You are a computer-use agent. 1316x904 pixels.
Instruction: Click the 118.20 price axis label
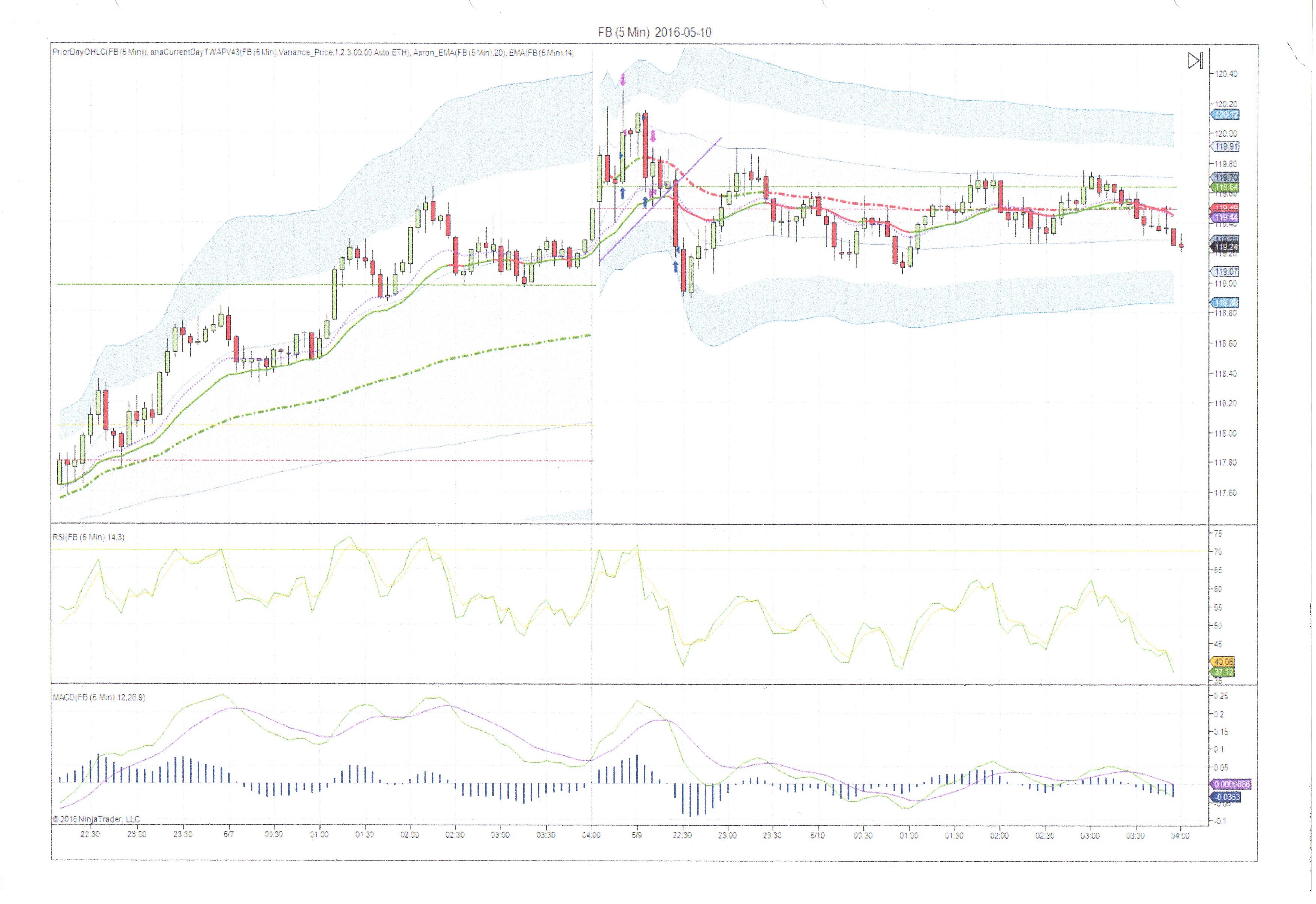[x=1226, y=404]
